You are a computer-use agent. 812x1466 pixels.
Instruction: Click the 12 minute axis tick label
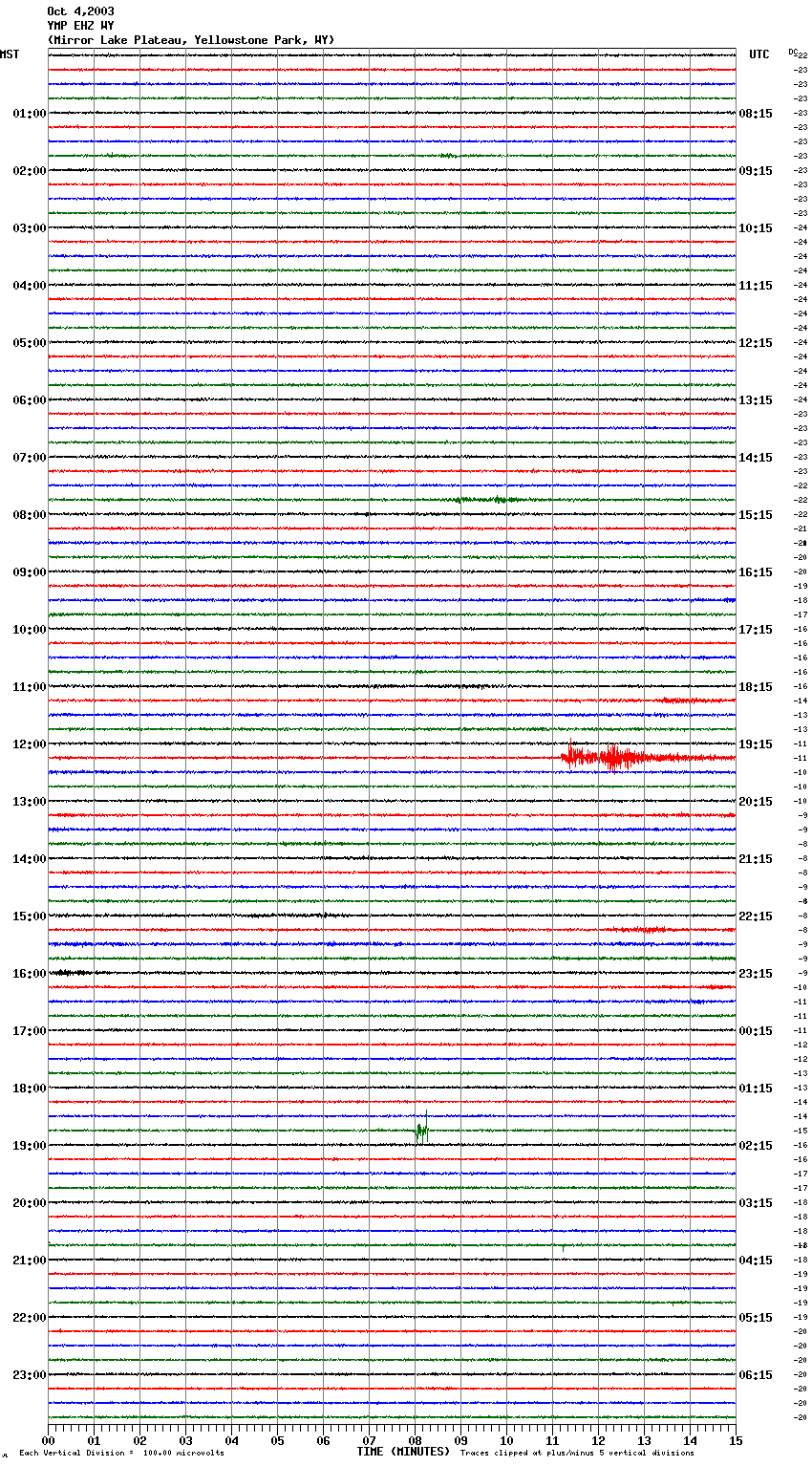(599, 1441)
